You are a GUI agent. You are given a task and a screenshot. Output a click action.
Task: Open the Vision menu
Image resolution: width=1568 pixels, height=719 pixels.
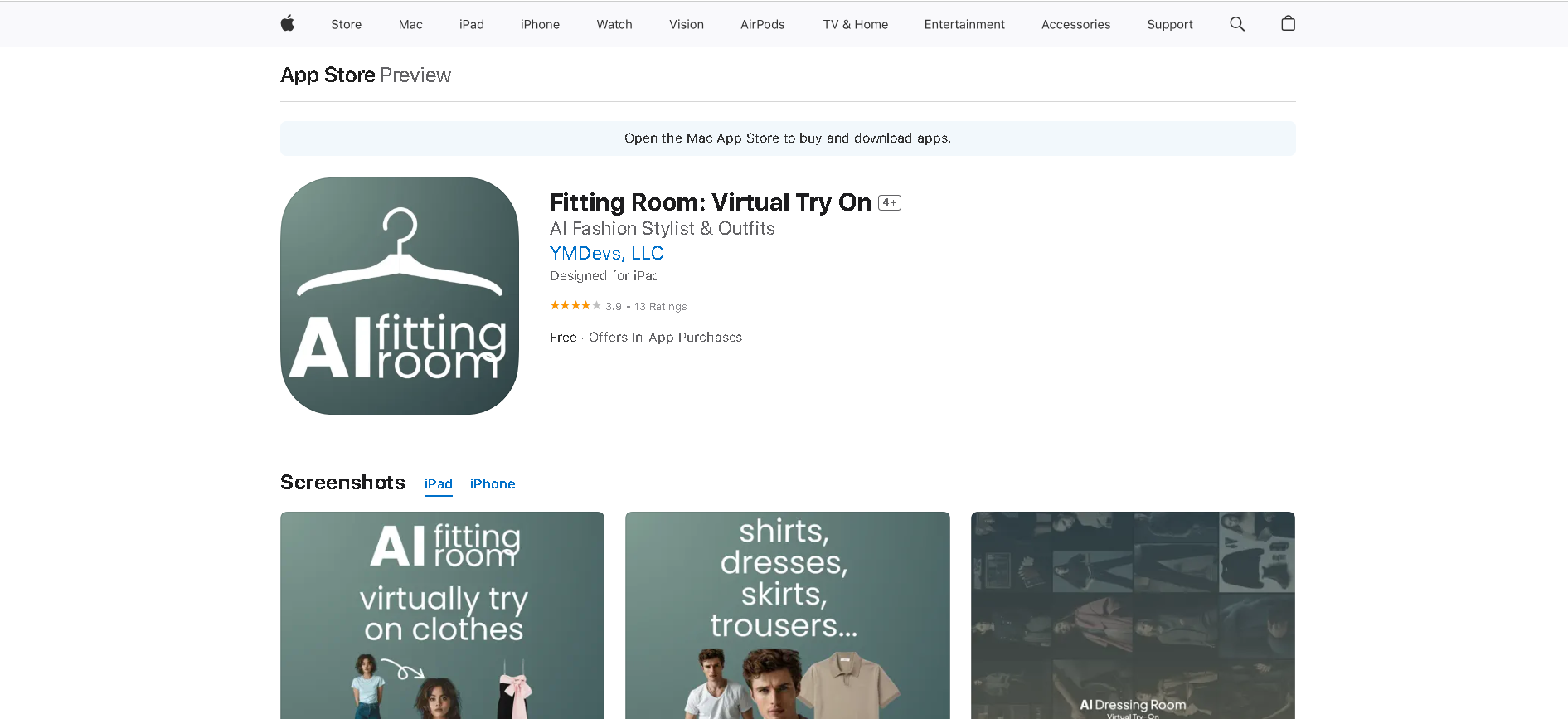coord(687,24)
